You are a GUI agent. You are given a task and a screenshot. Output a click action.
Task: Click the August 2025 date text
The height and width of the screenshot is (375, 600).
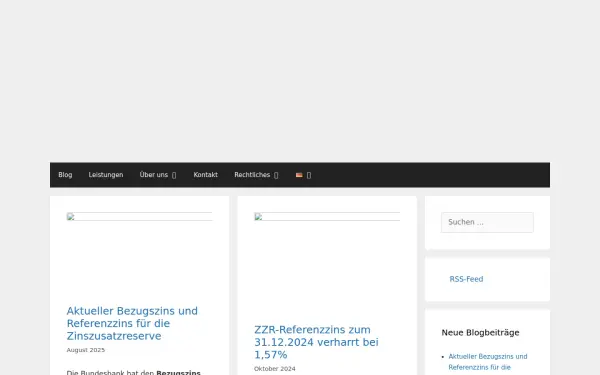pyautogui.click(x=86, y=350)
